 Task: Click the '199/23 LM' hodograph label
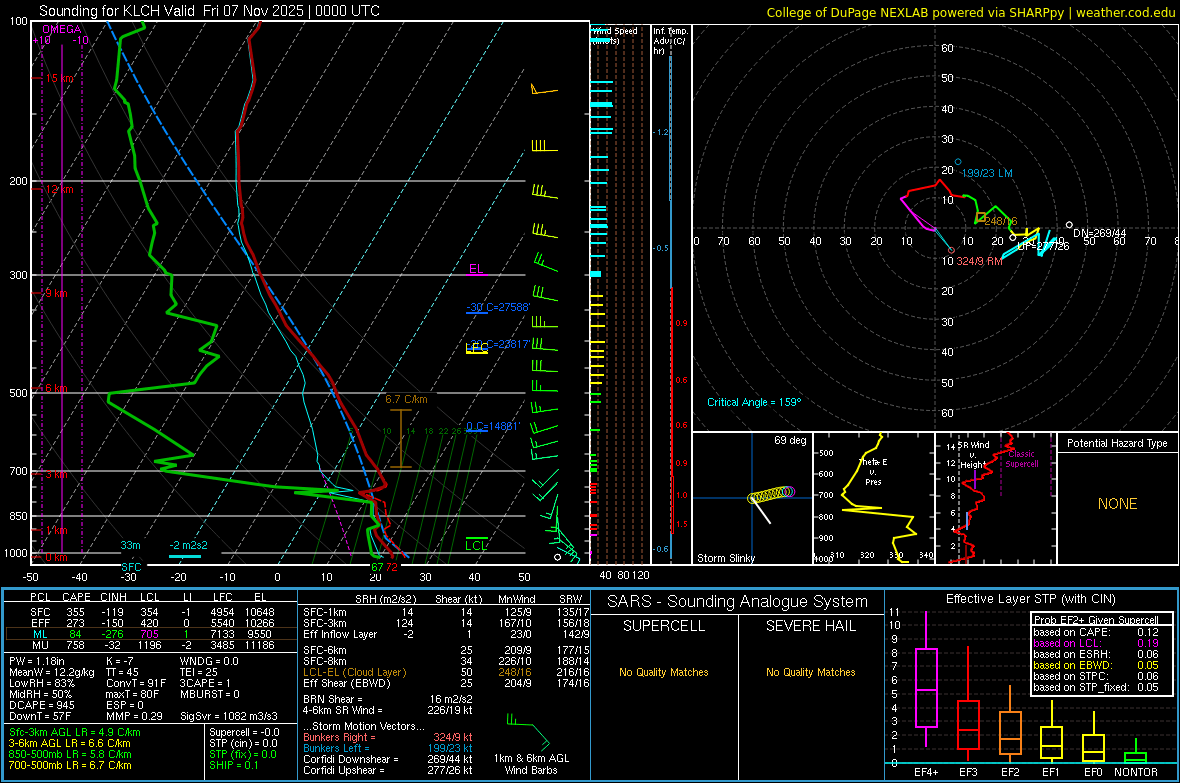(x=987, y=173)
